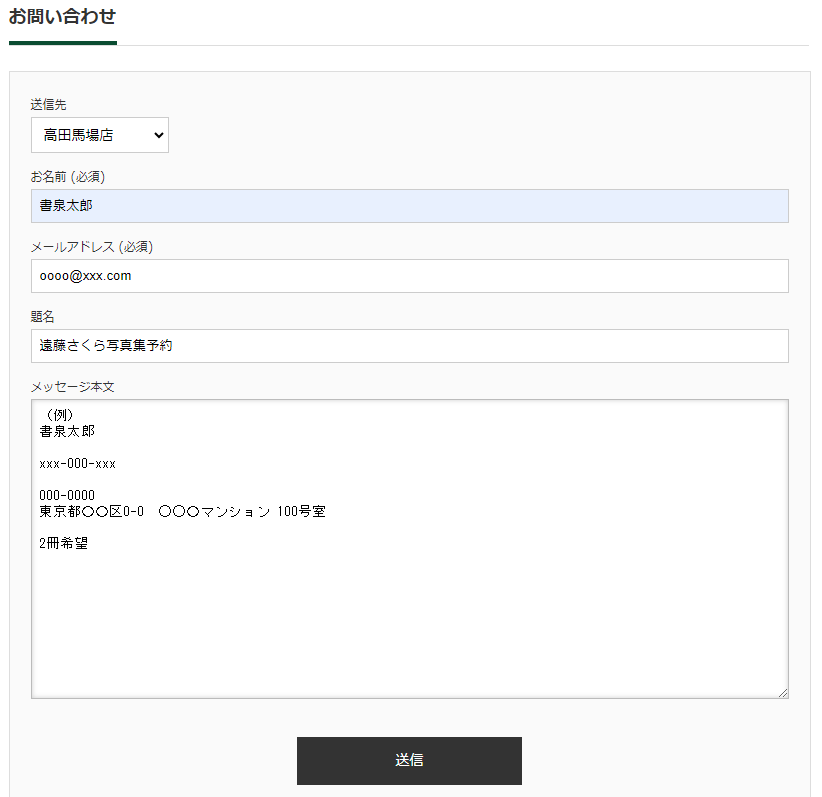Place cursor on the 2冊希望 line
Screen dimensions: 822x797
[x=63, y=543]
